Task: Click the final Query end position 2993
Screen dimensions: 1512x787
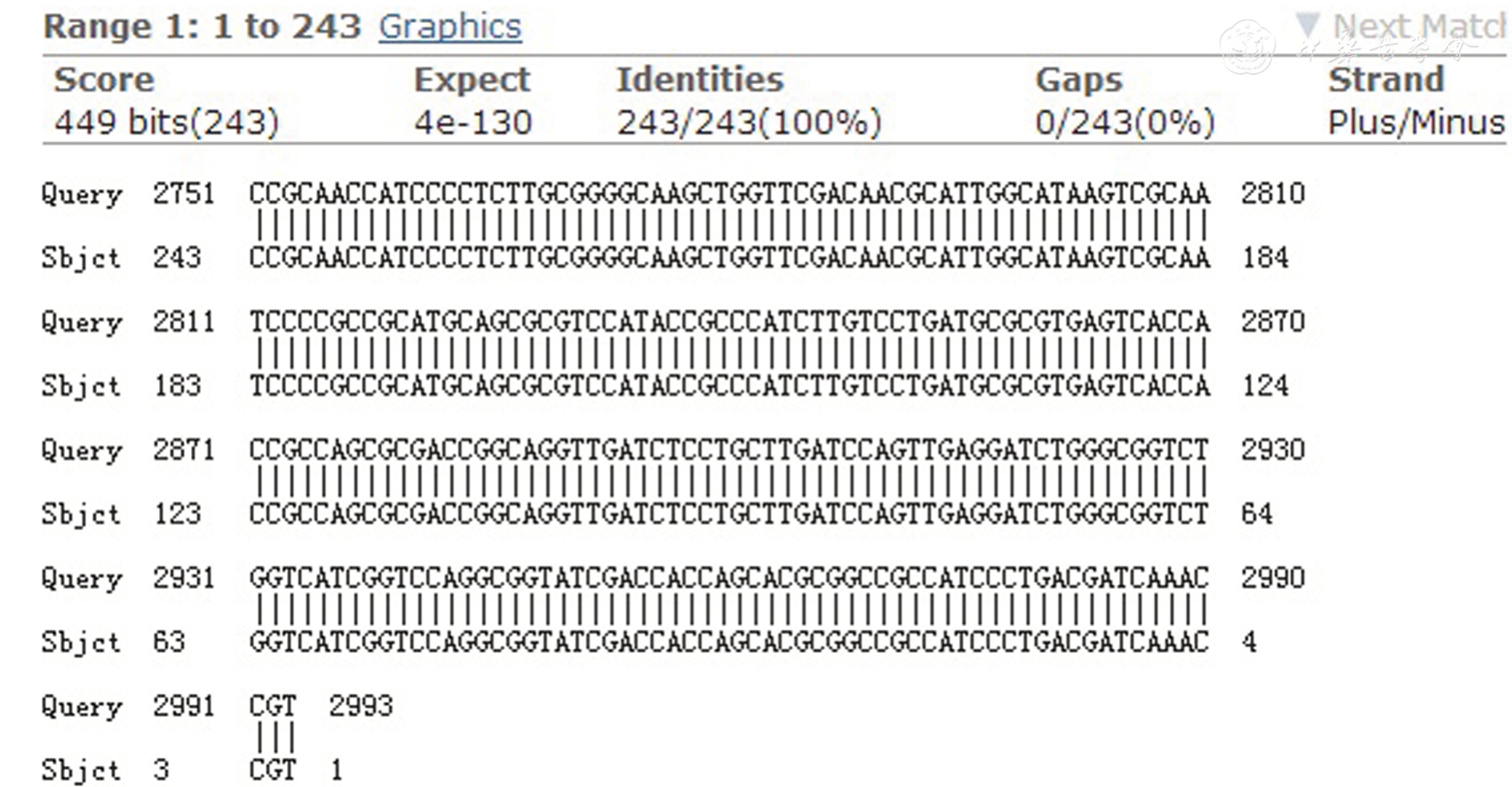Action: [x=361, y=706]
